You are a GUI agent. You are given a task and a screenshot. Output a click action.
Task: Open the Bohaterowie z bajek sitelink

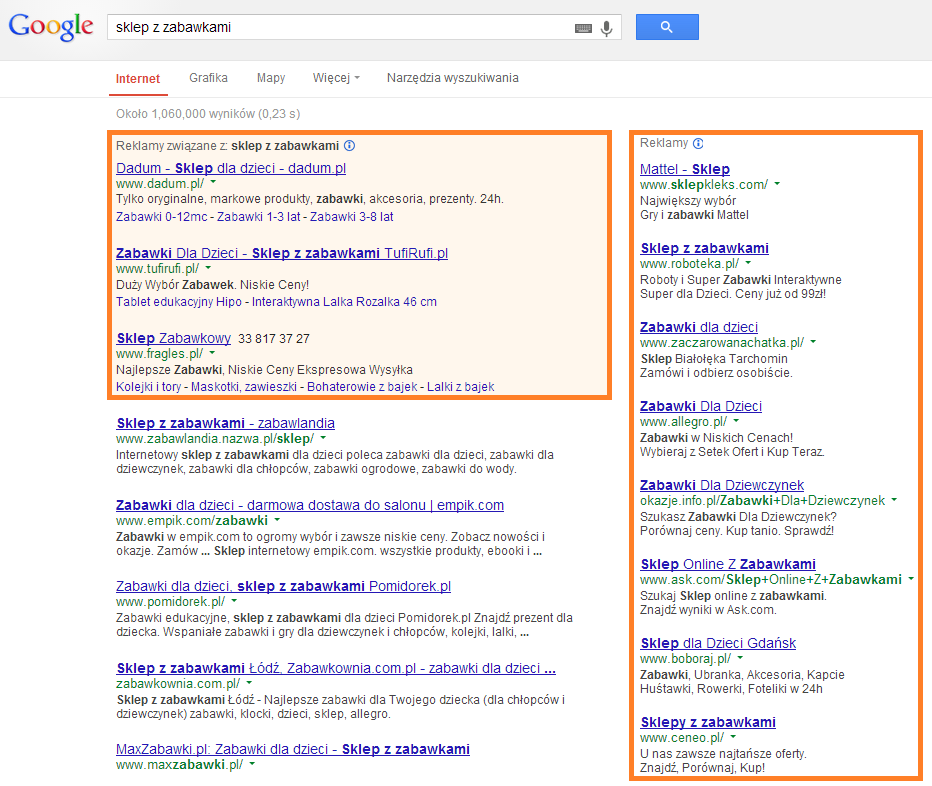click(x=362, y=386)
